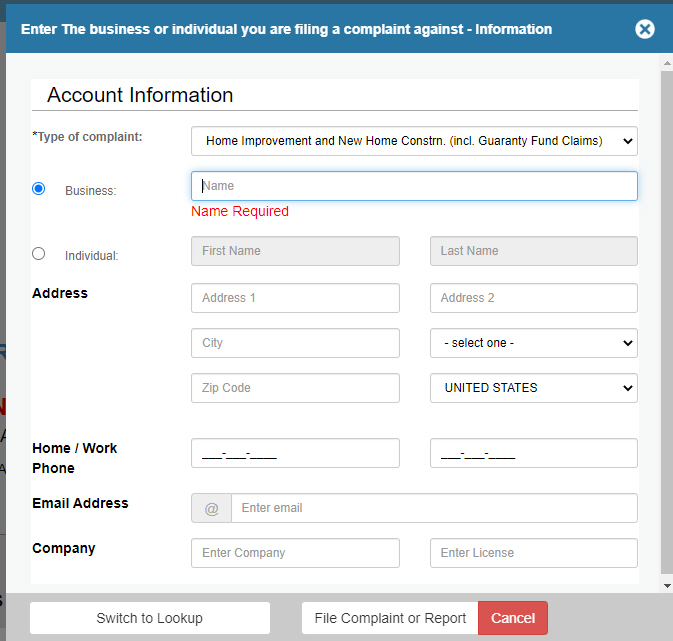Focus the Business Name input field
673x641 pixels.
pyautogui.click(x=414, y=186)
